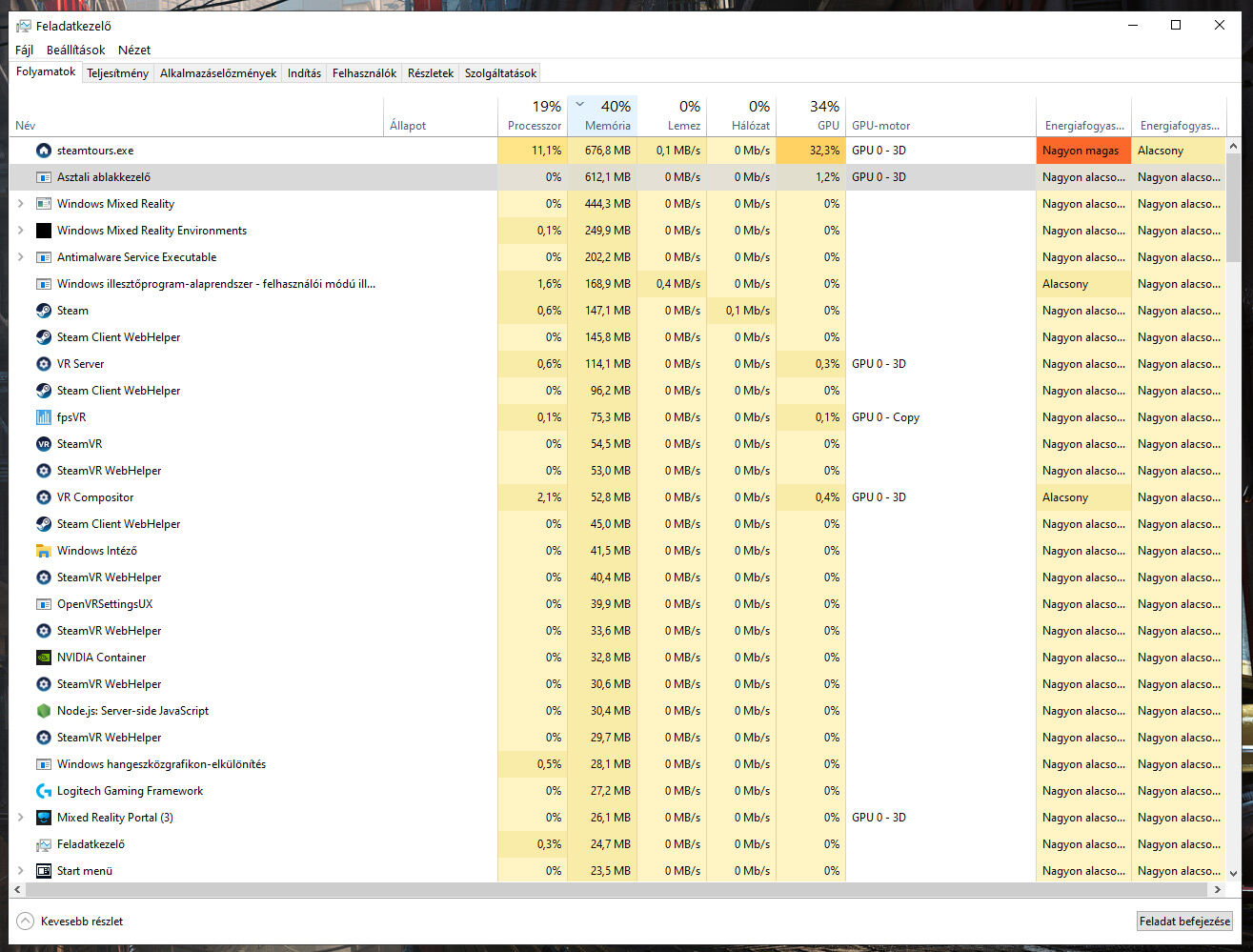Click the vertical scrollbar thumb
This screenshot has width=1253, height=952.
click(1234, 207)
